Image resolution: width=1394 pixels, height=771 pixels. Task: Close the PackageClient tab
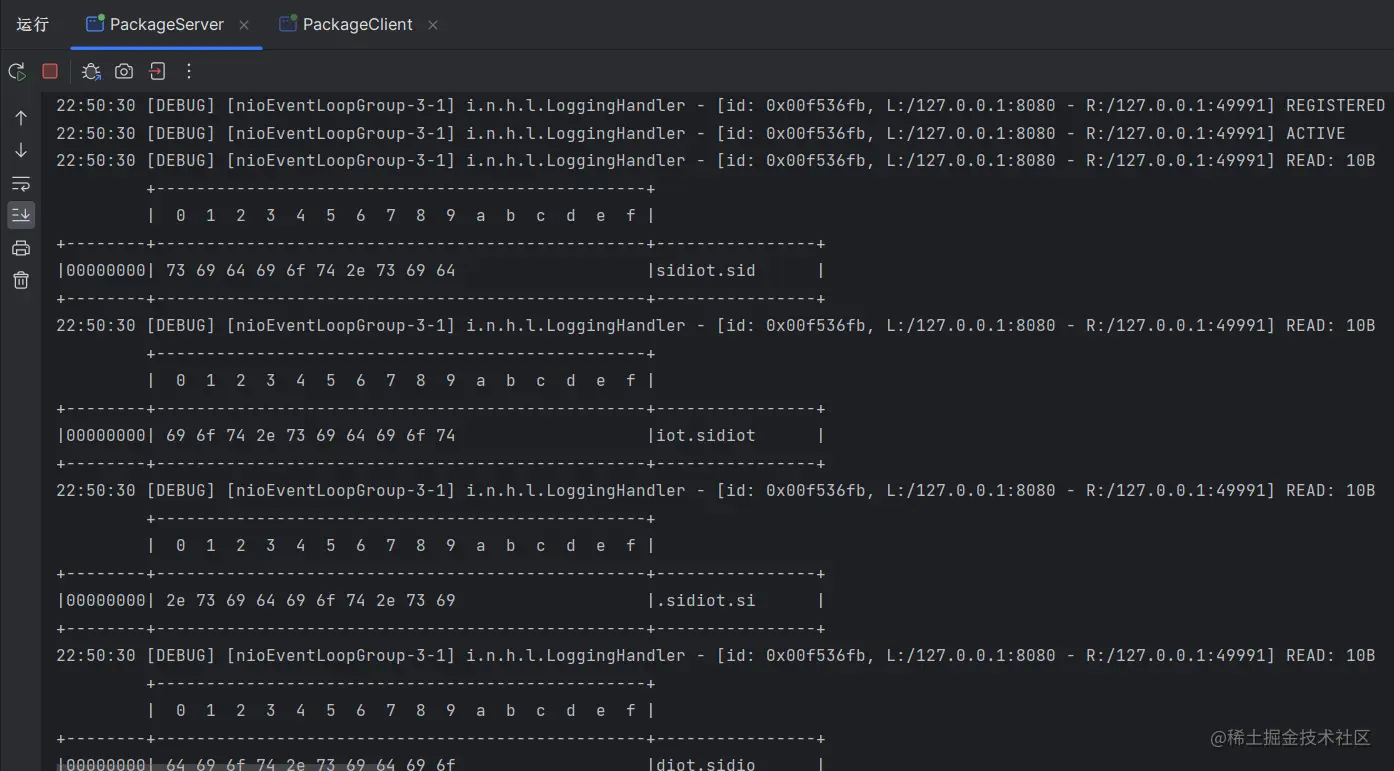click(x=433, y=25)
